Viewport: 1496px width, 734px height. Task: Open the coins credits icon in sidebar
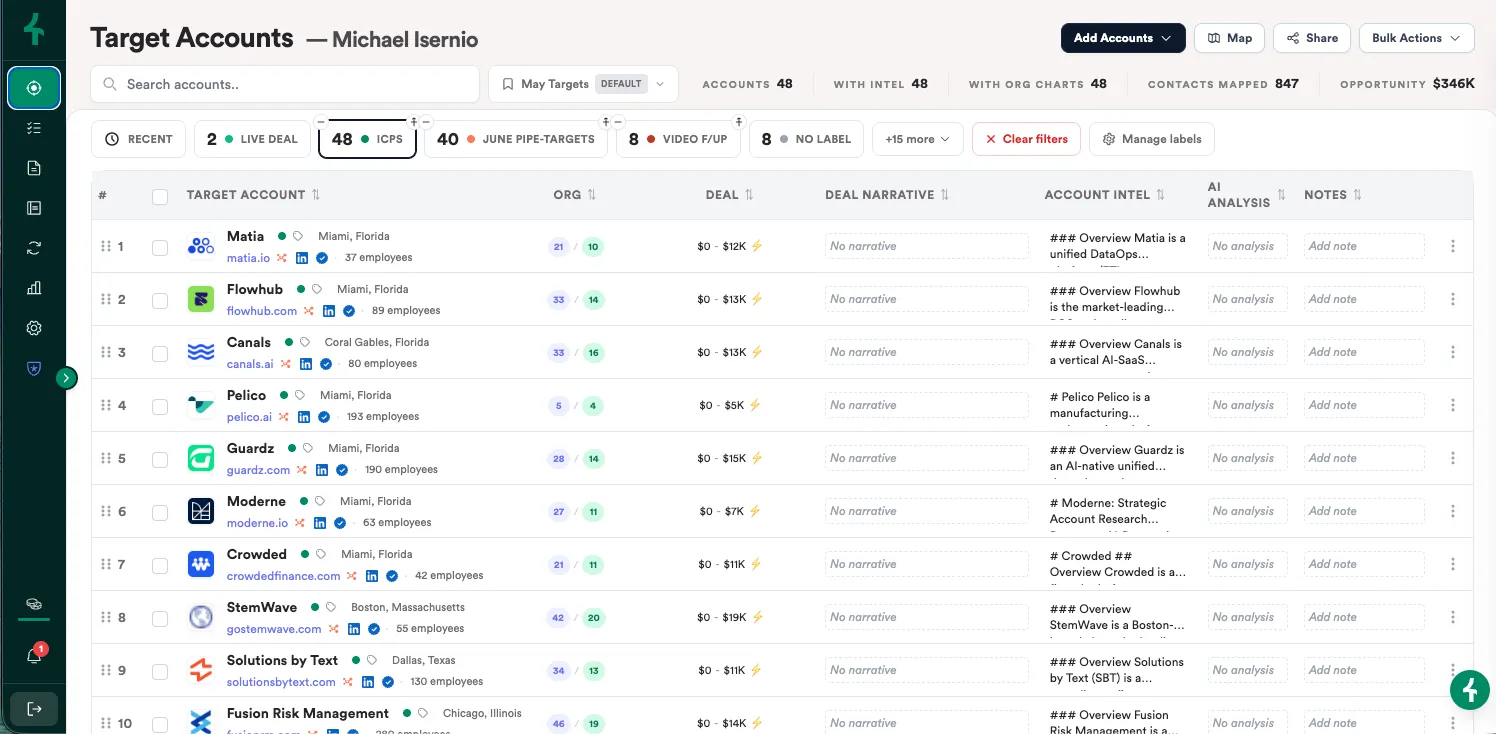click(34, 604)
